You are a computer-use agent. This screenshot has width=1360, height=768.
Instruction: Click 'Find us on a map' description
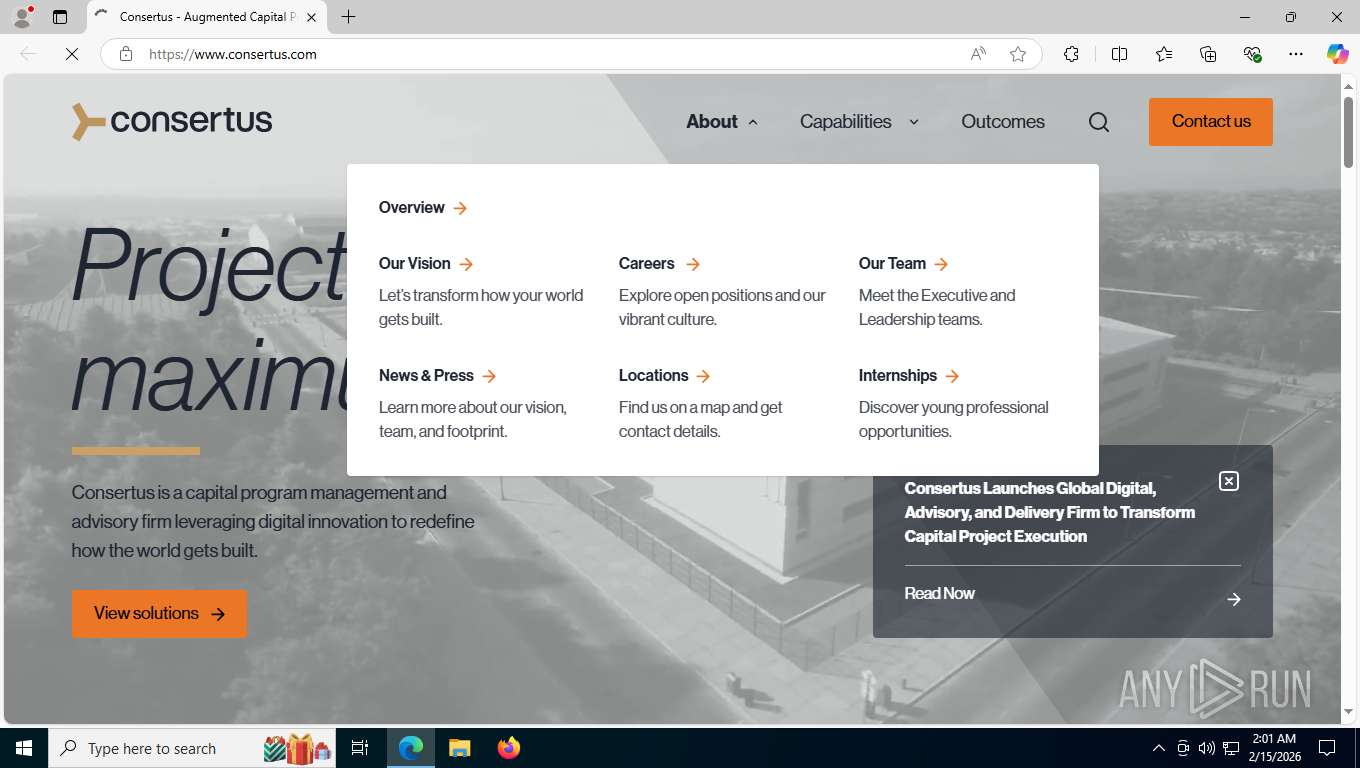click(701, 420)
